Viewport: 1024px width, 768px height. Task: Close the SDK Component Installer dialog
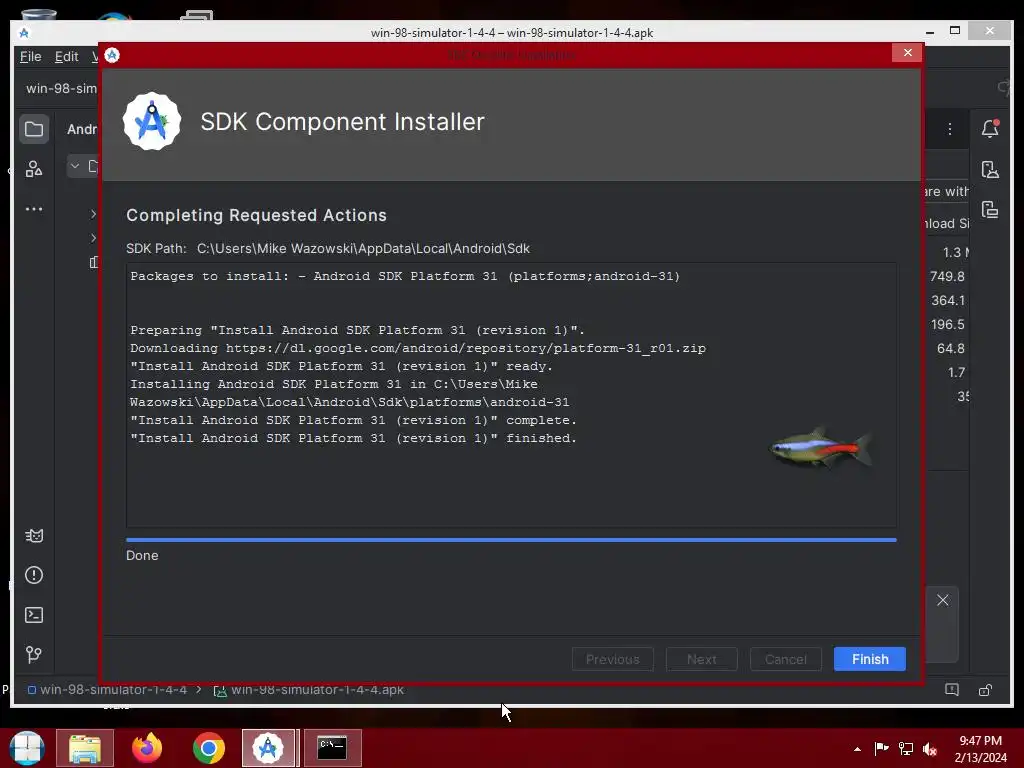[x=907, y=53]
